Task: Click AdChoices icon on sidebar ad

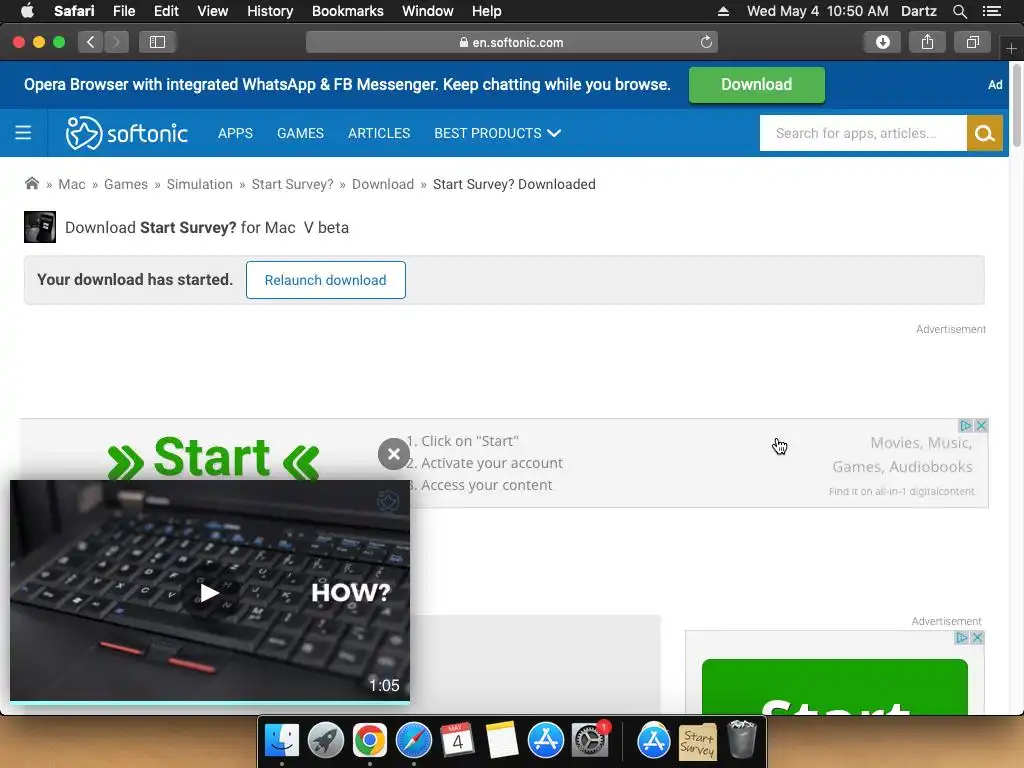Action: tap(961, 637)
